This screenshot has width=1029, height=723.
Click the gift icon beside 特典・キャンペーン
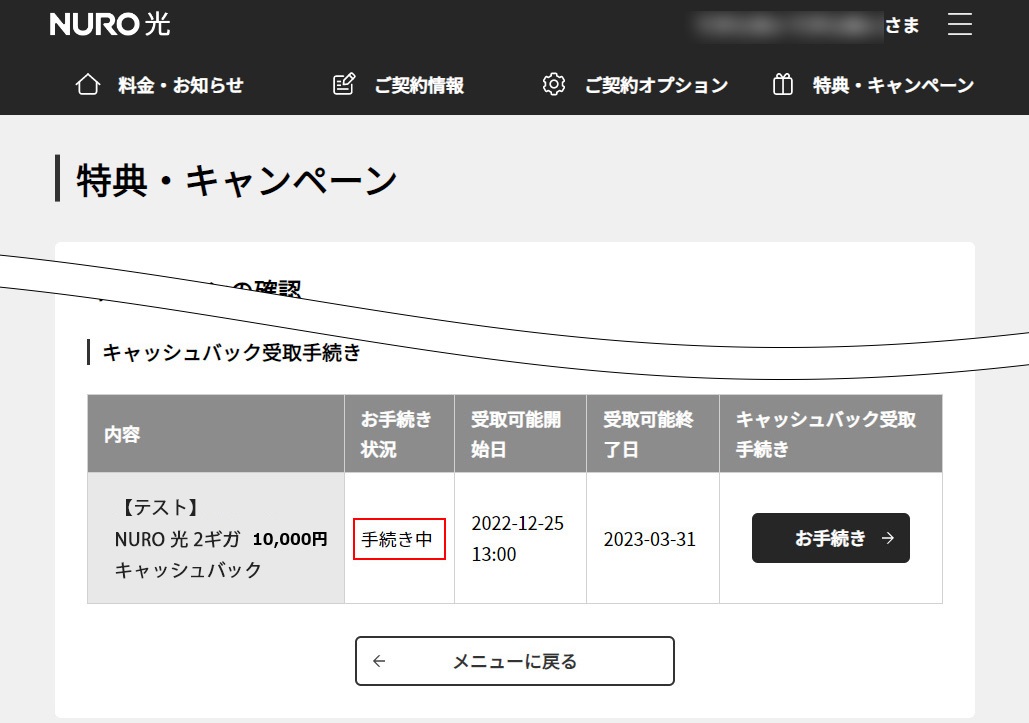click(783, 84)
